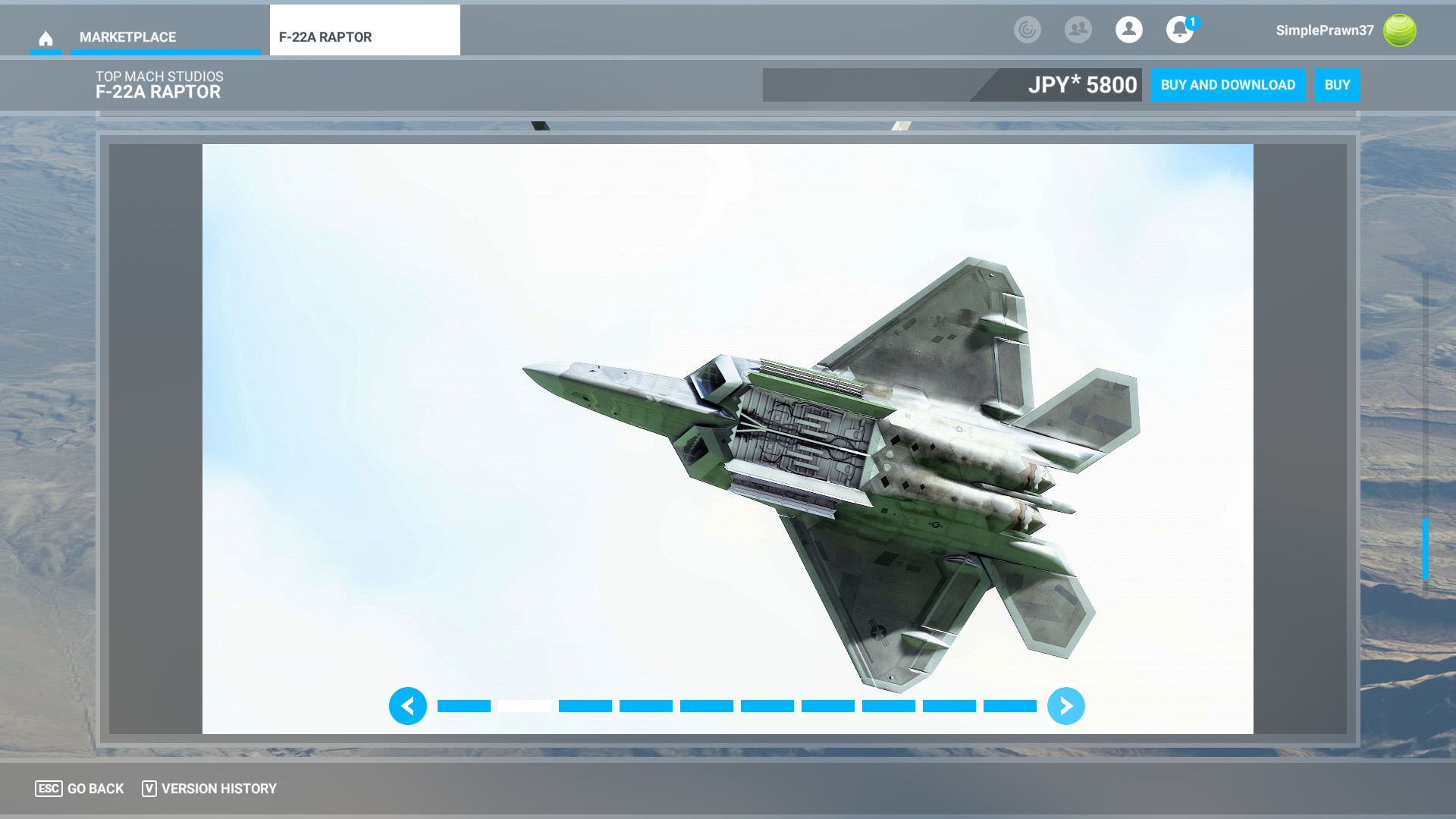Select the F-22A Raptor tab
The width and height of the screenshot is (1456, 819).
point(364,36)
